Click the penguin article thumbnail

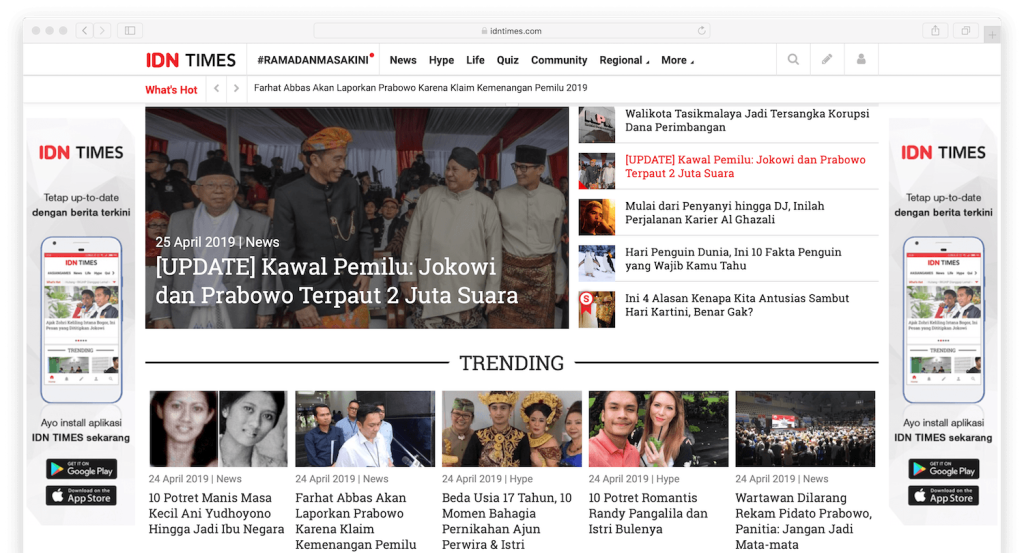pos(596,263)
